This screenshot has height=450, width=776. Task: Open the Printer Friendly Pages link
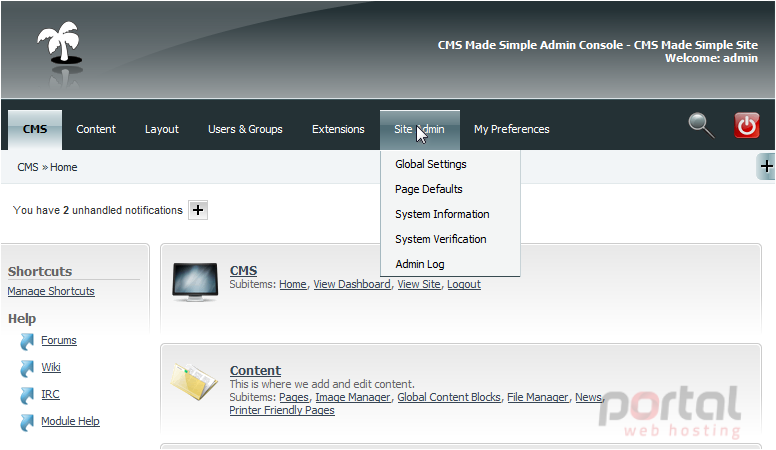coord(282,410)
